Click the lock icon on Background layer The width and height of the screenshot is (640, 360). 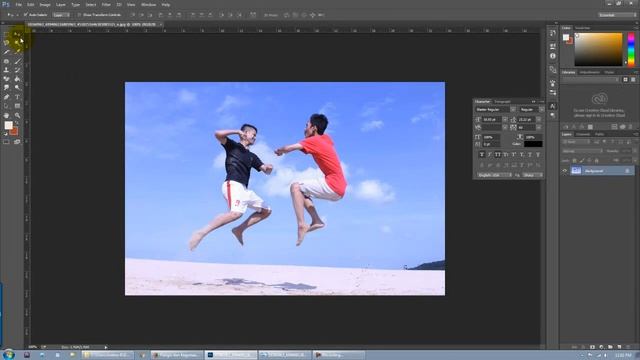click(x=627, y=171)
